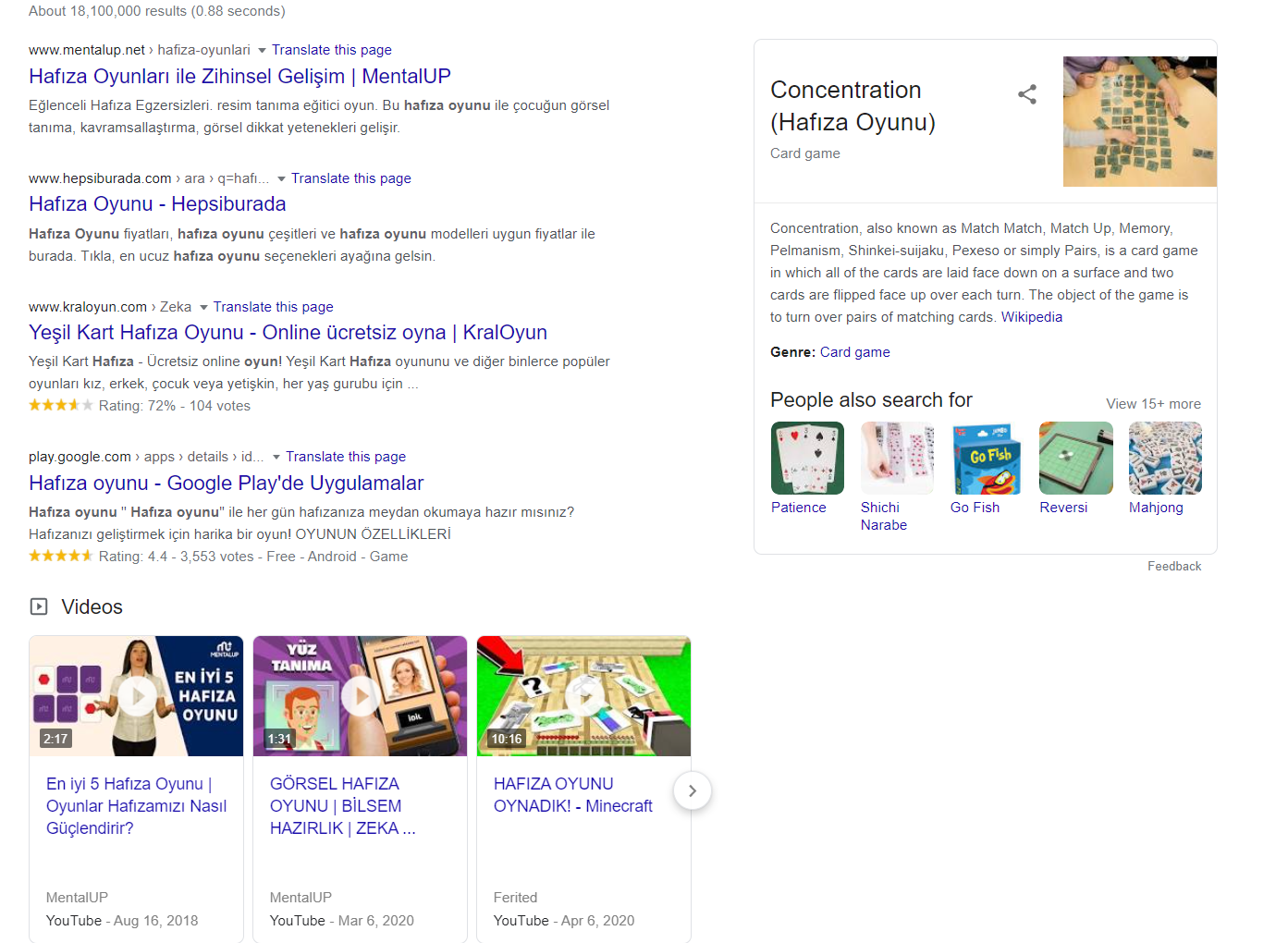The width and height of the screenshot is (1288, 943).
Task: Click the 'Videos' section heading
Action: click(x=92, y=606)
